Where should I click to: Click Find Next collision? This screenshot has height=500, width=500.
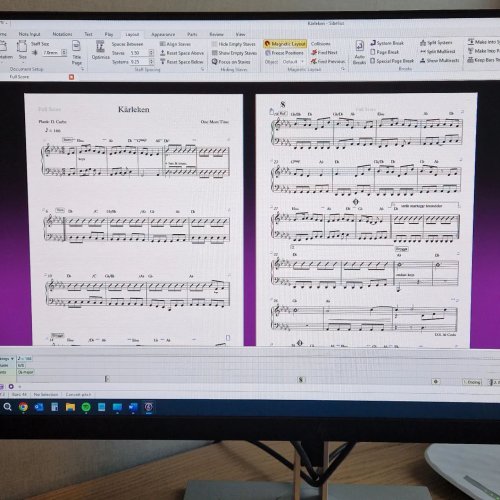(324, 52)
